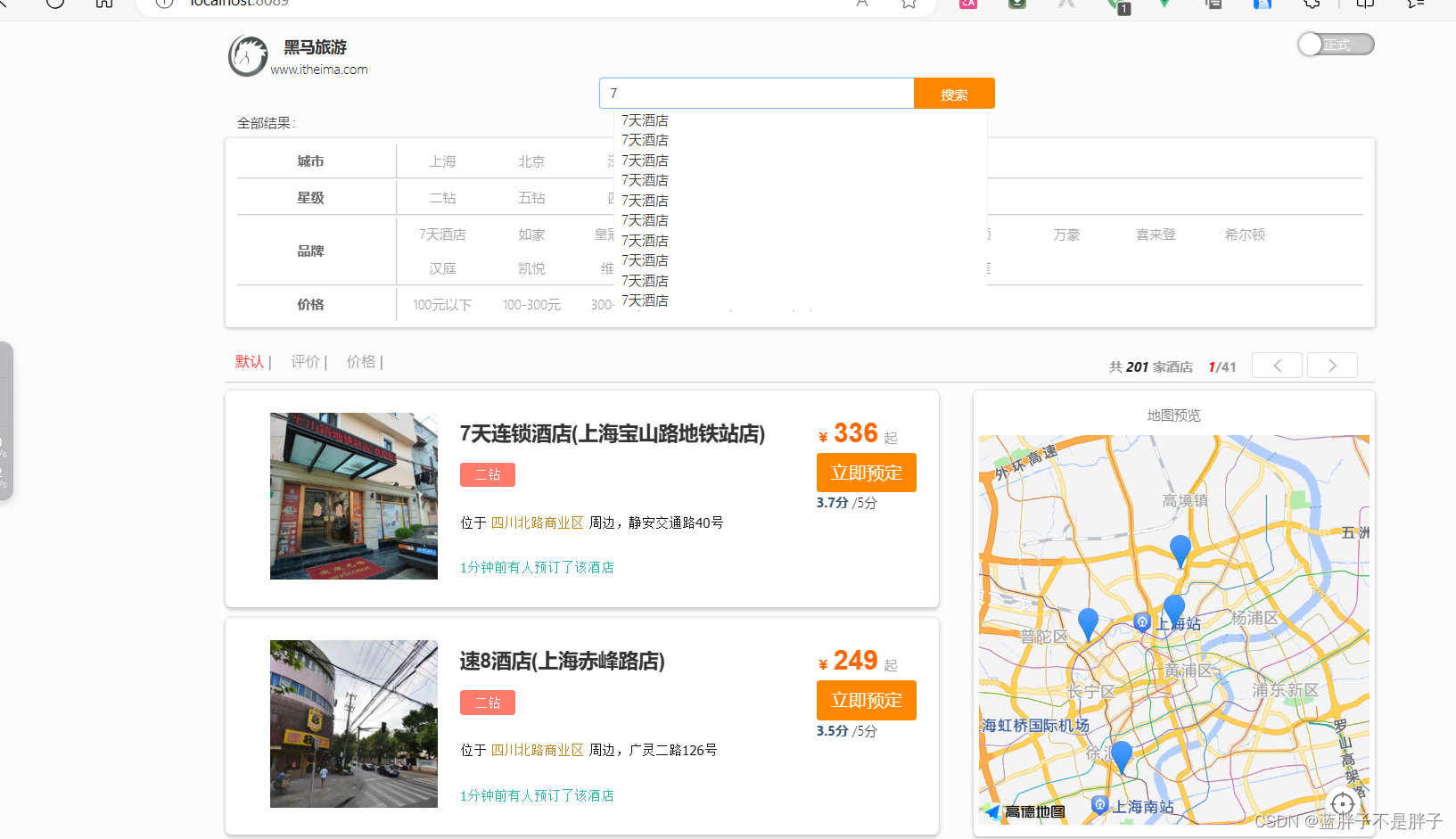
Task: Click the www.itheima.com site text
Action: coord(319,70)
